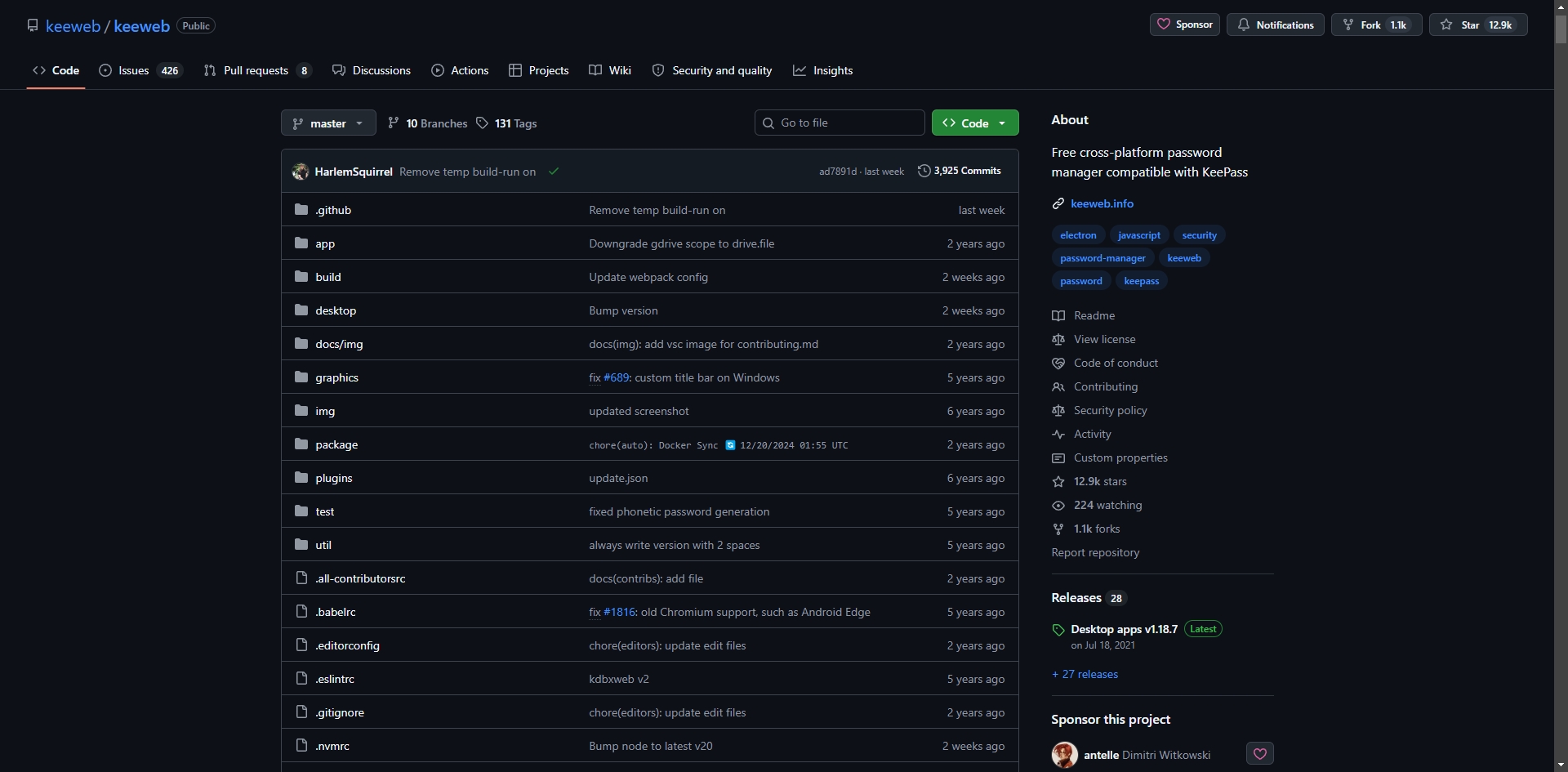Click the page vertical scrollbar
This screenshot has height=772, width=1568.
coord(1561,29)
